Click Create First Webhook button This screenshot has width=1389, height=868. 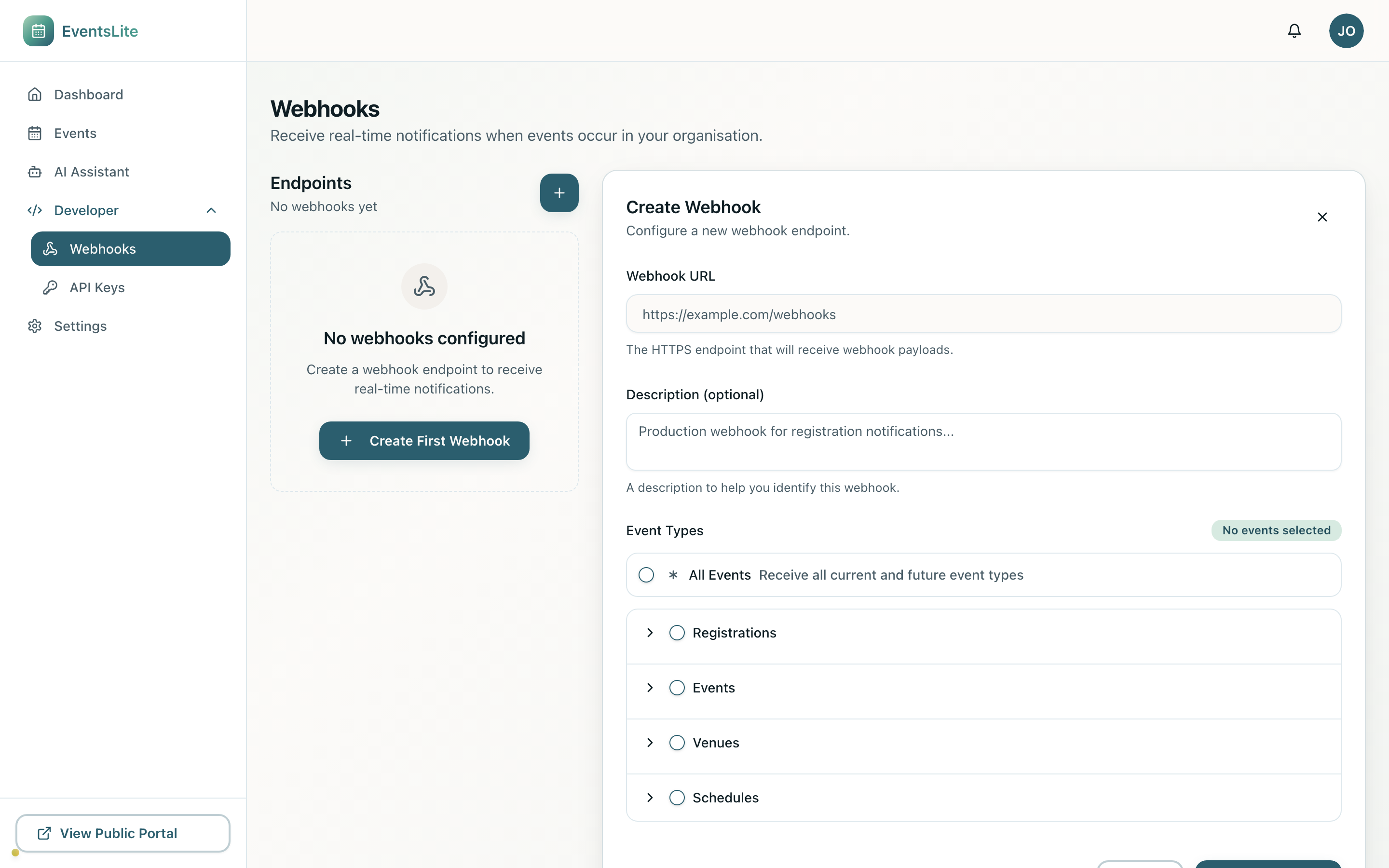click(x=424, y=441)
